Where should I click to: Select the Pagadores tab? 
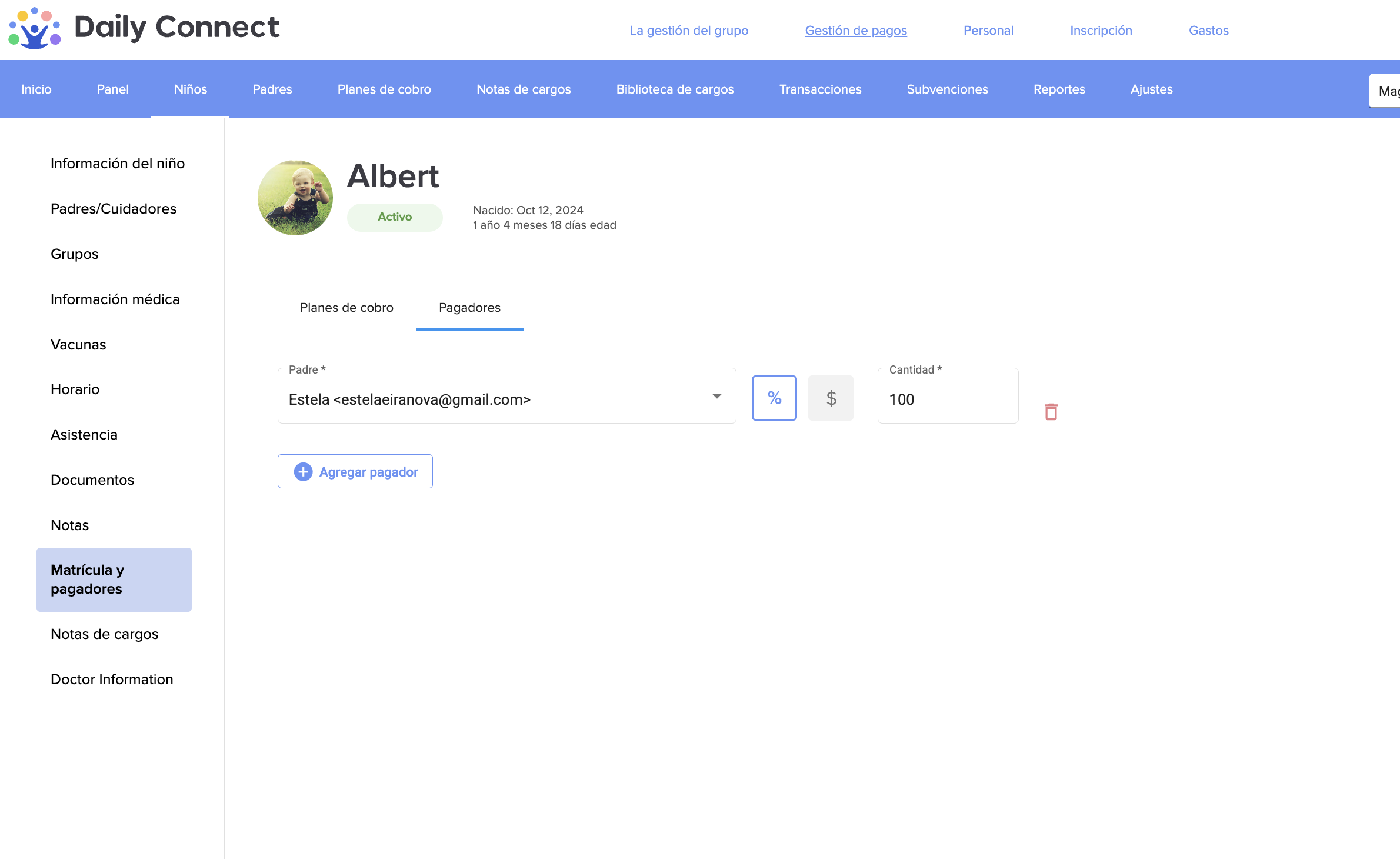click(x=469, y=308)
